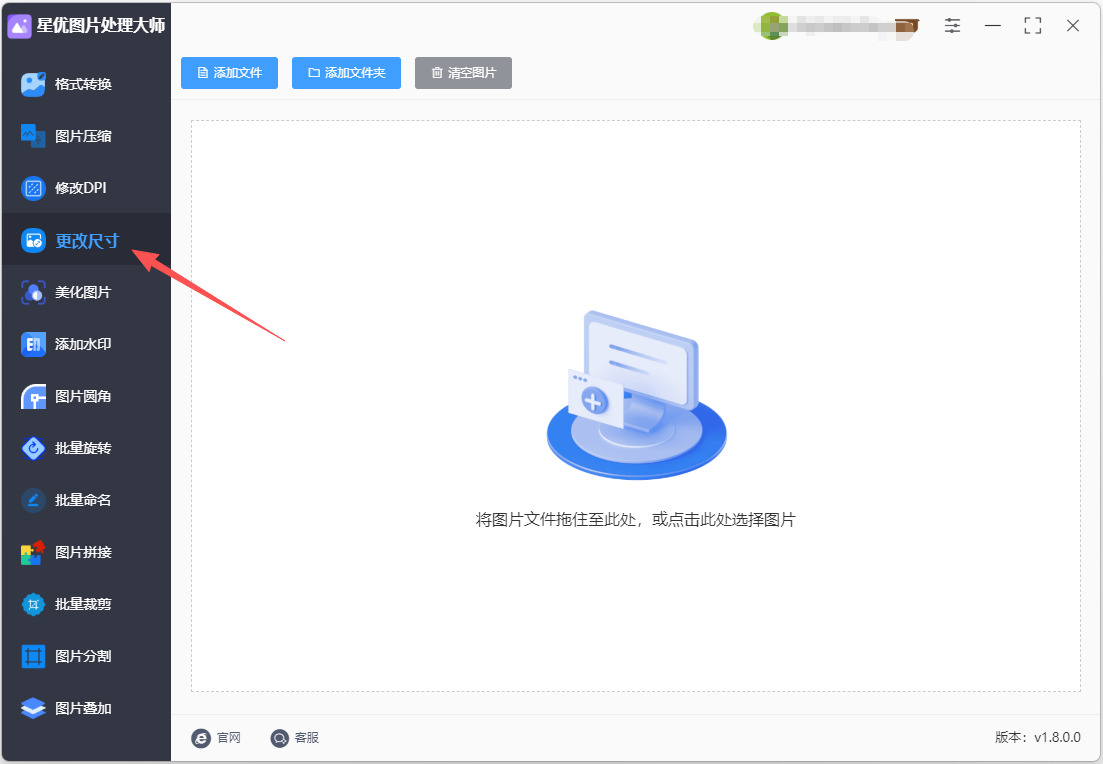
Task: Go to 批量命名 menu item
Action: pyautogui.click(x=86, y=500)
